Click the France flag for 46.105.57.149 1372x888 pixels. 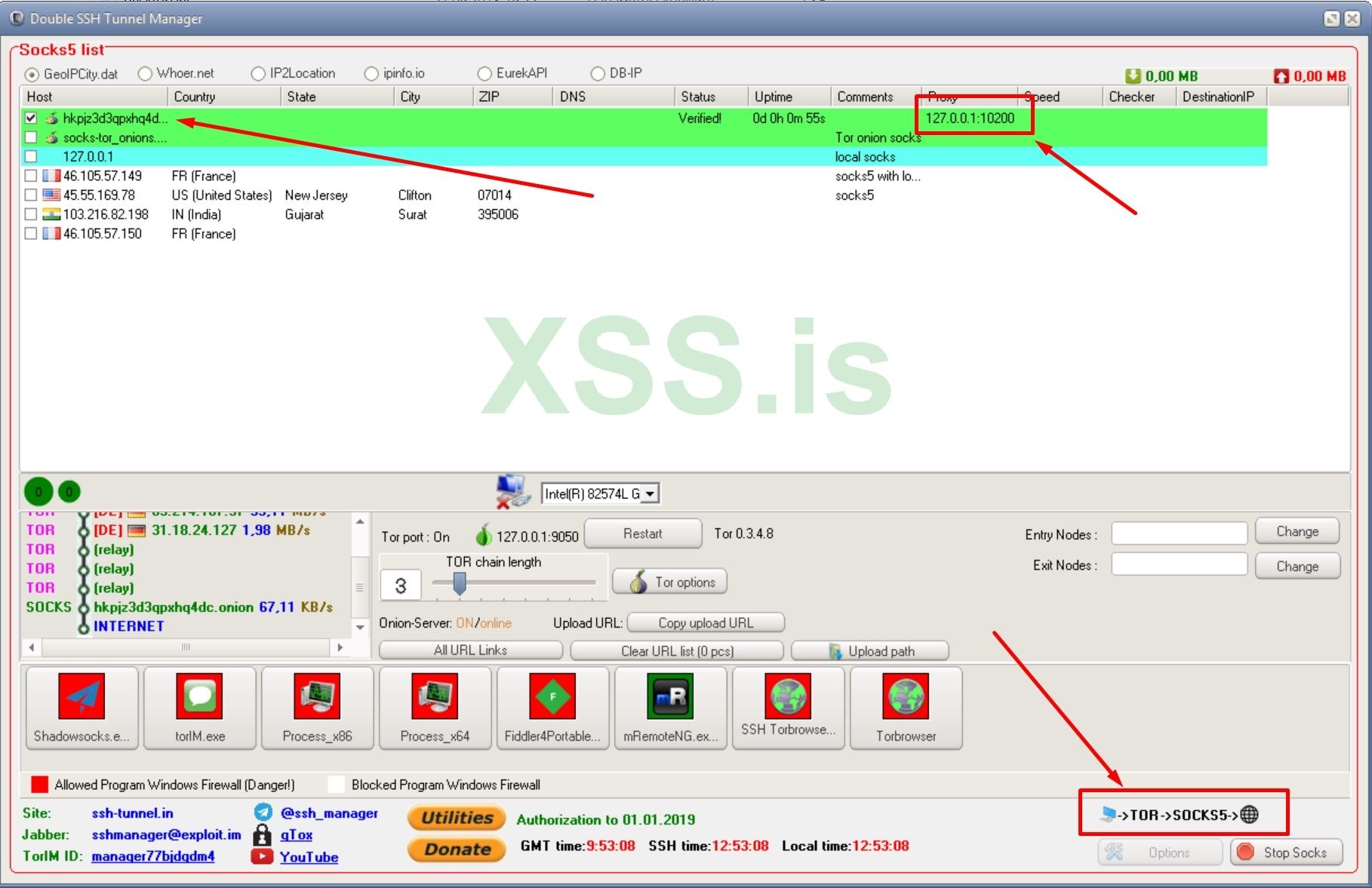click(x=51, y=176)
